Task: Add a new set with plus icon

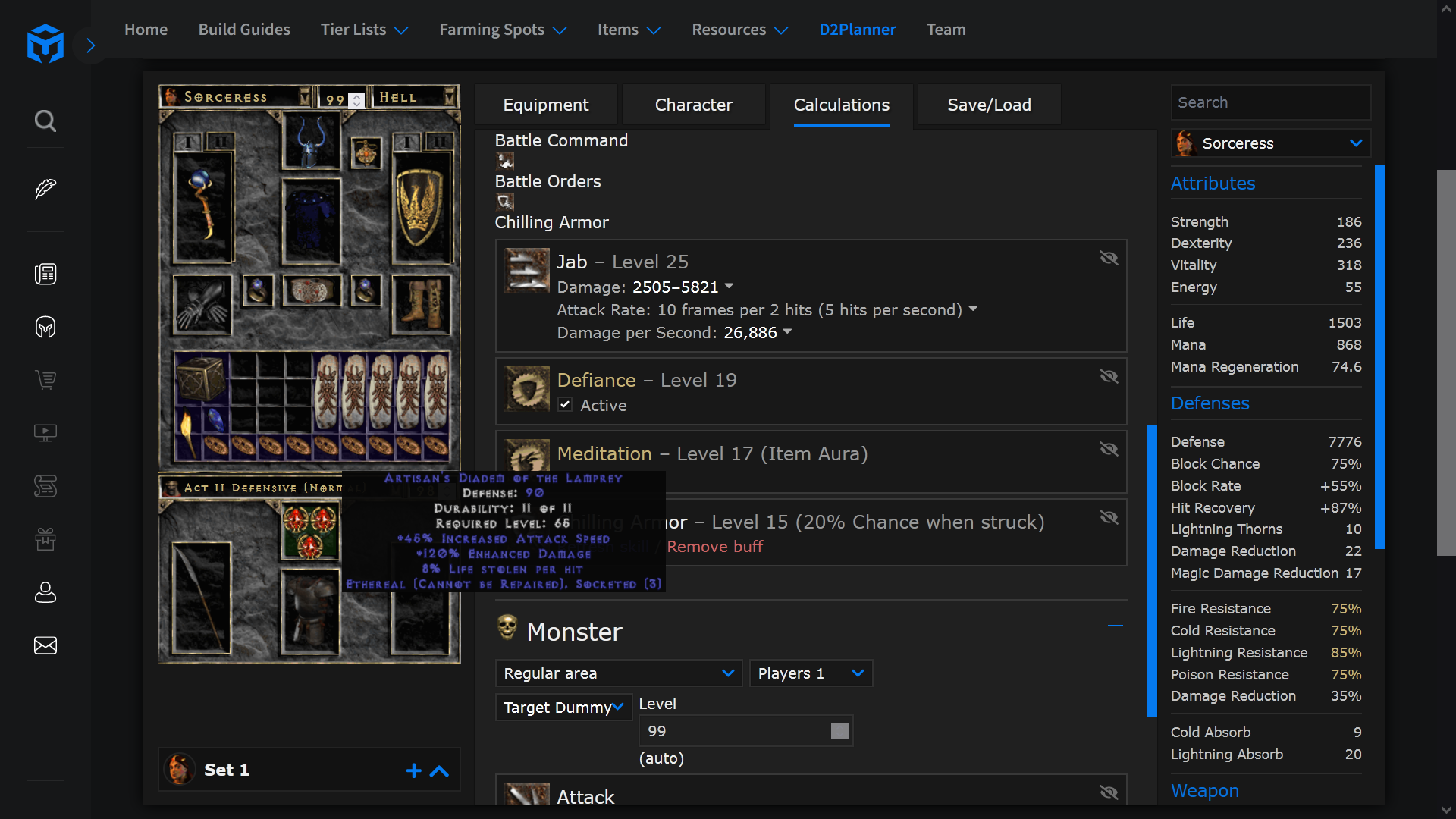Action: (x=413, y=770)
